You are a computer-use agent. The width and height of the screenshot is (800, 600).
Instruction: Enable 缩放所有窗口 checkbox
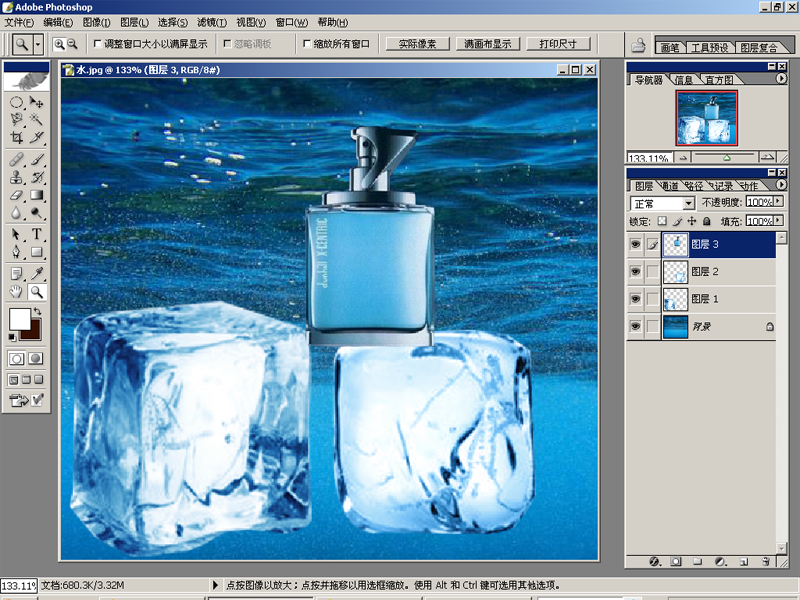coord(307,44)
